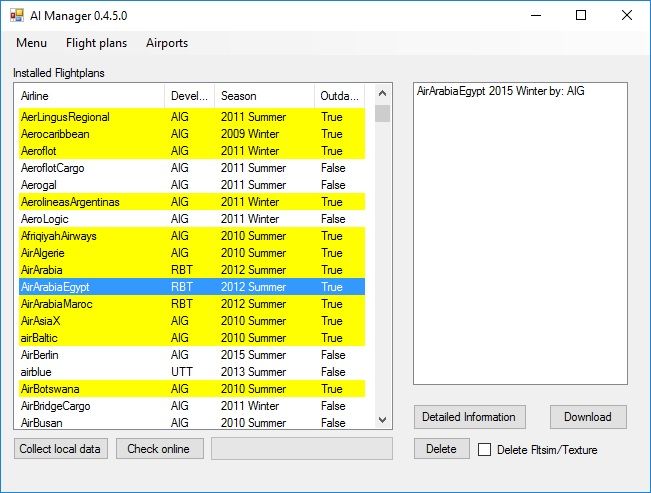The height and width of the screenshot is (493, 651).
Task: Click the list scrollbar down arrow
Action: coord(382,420)
